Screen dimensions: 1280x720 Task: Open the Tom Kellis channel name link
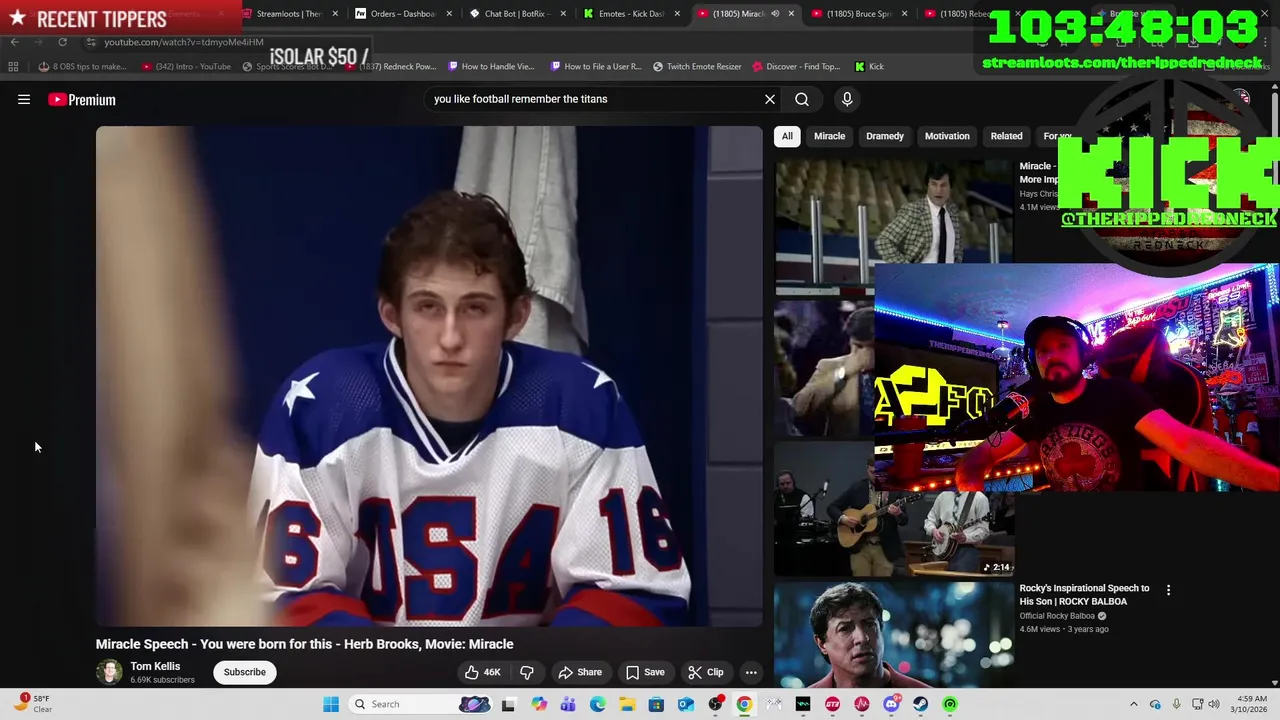point(155,666)
